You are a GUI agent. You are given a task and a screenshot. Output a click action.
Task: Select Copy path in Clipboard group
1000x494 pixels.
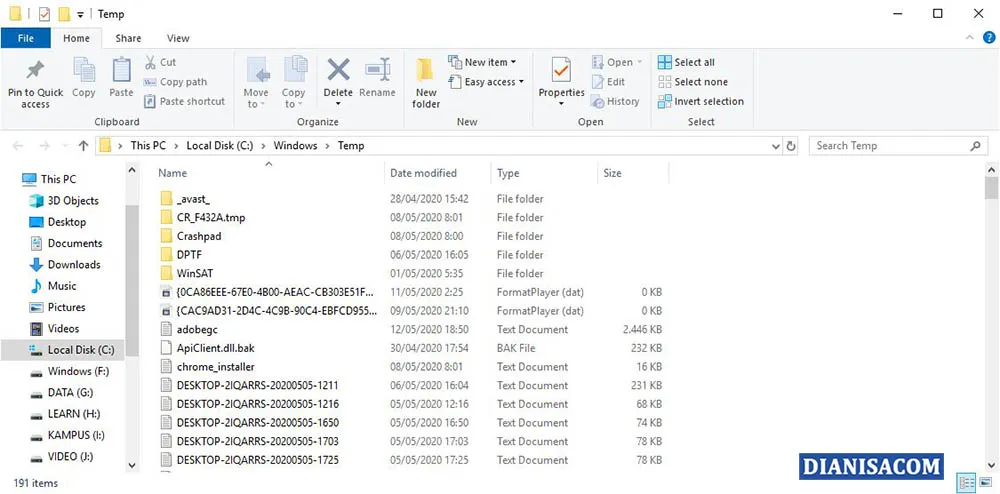pos(175,82)
